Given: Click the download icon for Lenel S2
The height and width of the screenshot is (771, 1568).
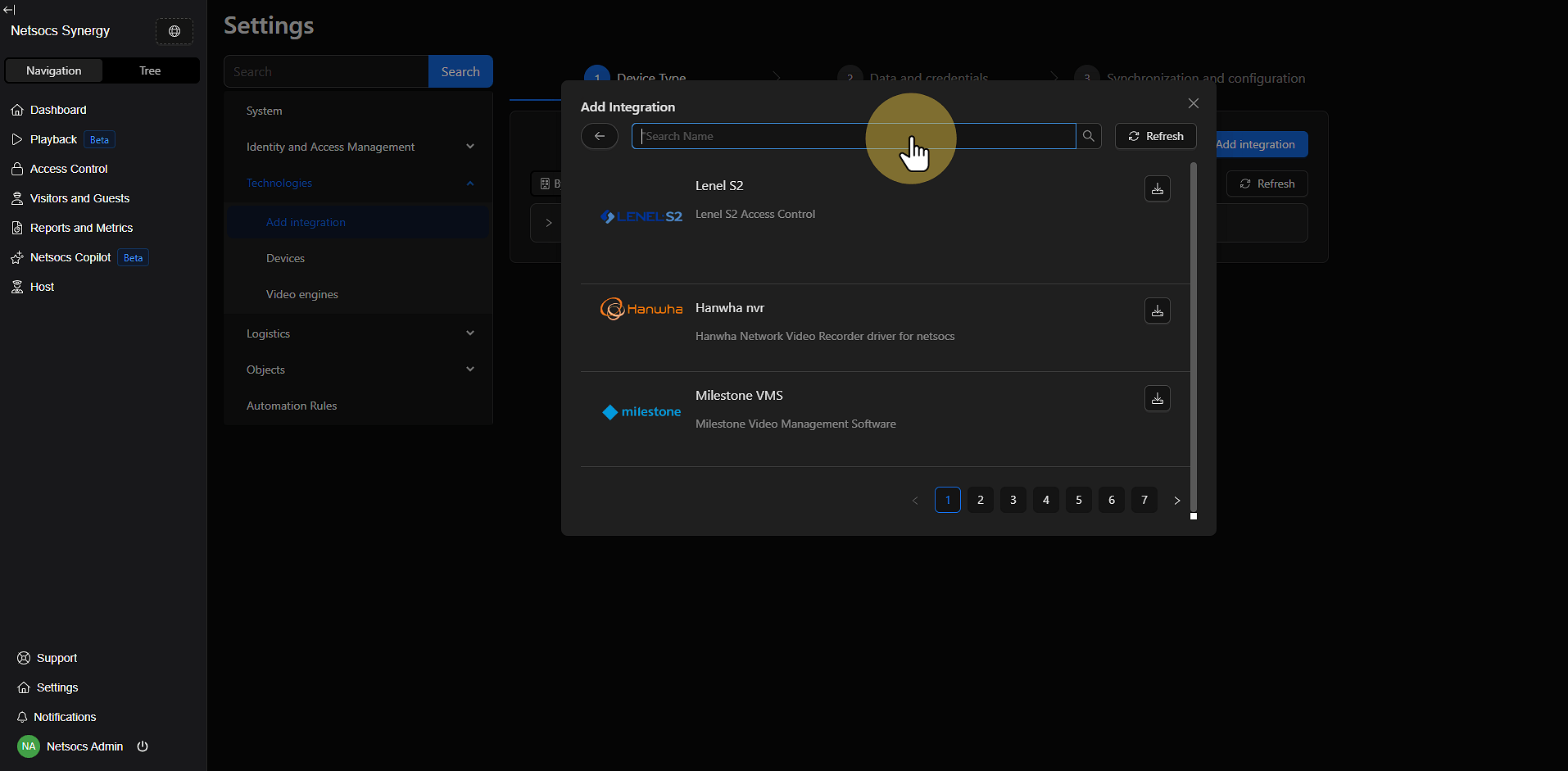Looking at the screenshot, I should [1157, 189].
